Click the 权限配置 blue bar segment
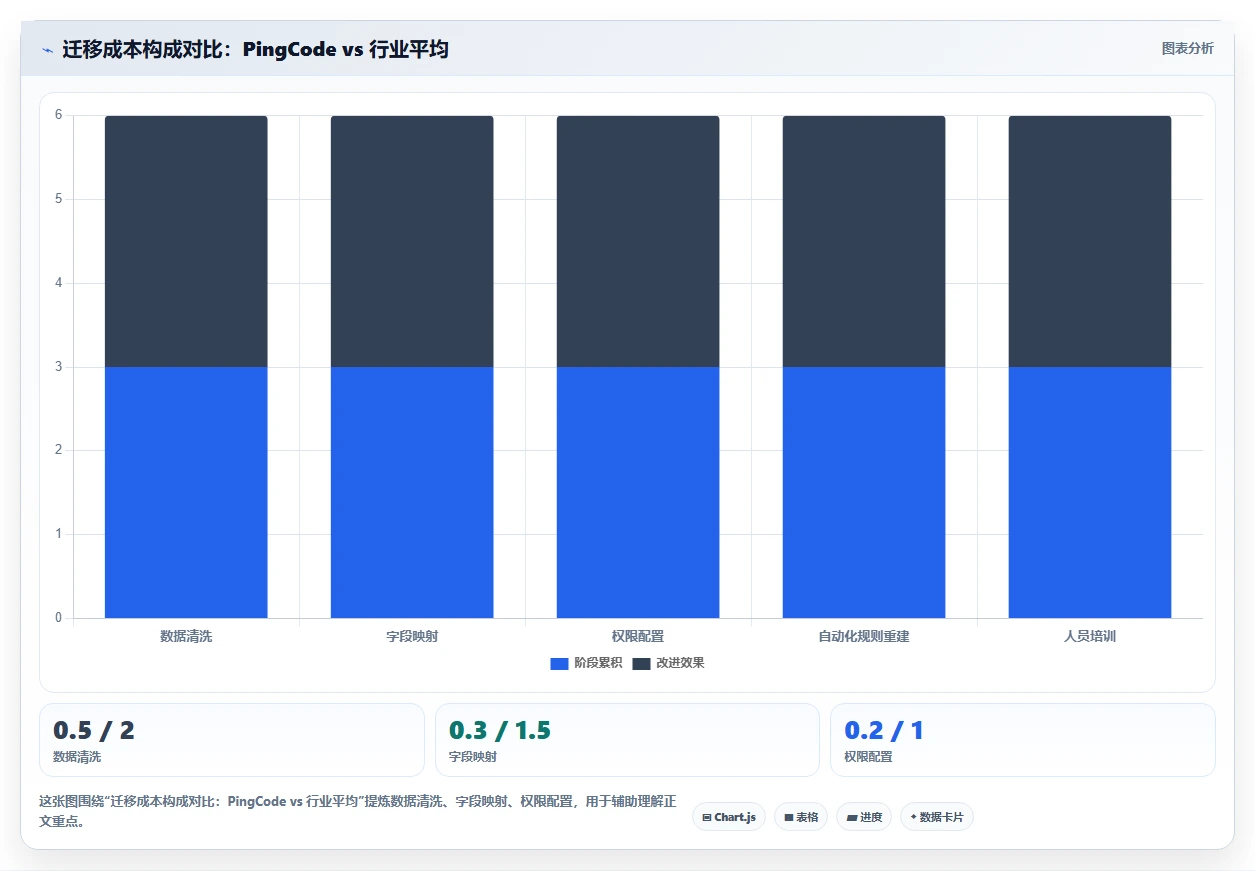Viewport: 1255px width, 871px height. (638, 492)
